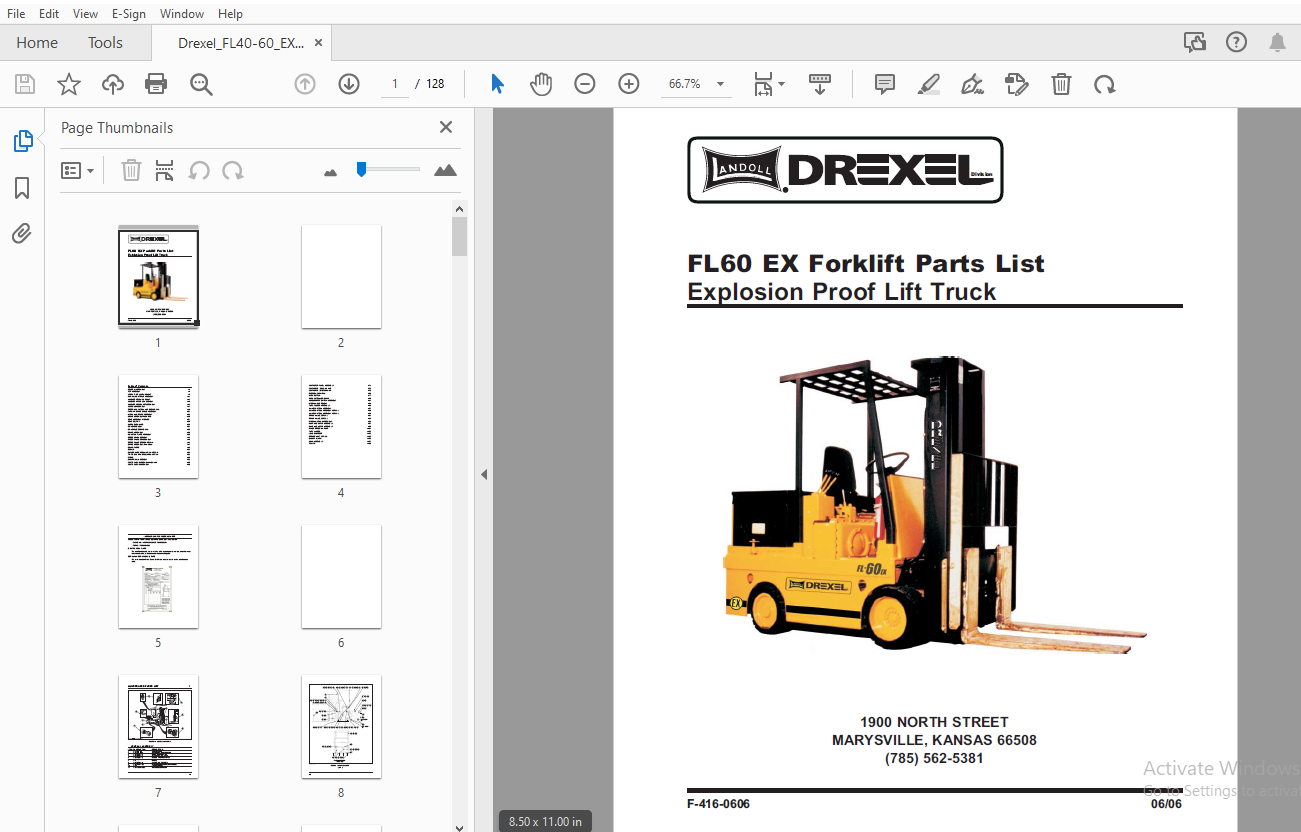Image resolution: width=1301 pixels, height=832 pixels.
Task: Close the Drexel_FL40-60_EX document tab
Action: (318, 43)
